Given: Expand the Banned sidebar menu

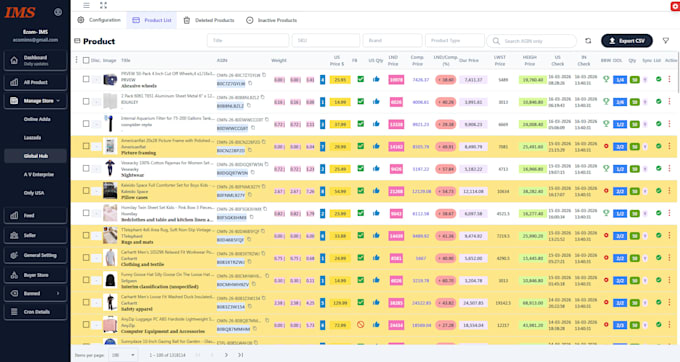Looking at the screenshot, I should click(x=35, y=294).
